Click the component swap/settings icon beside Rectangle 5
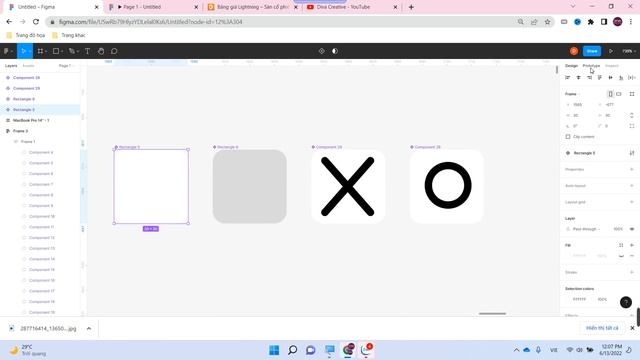The width and height of the screenshot is (640, 360). click(x=632, y=153)
